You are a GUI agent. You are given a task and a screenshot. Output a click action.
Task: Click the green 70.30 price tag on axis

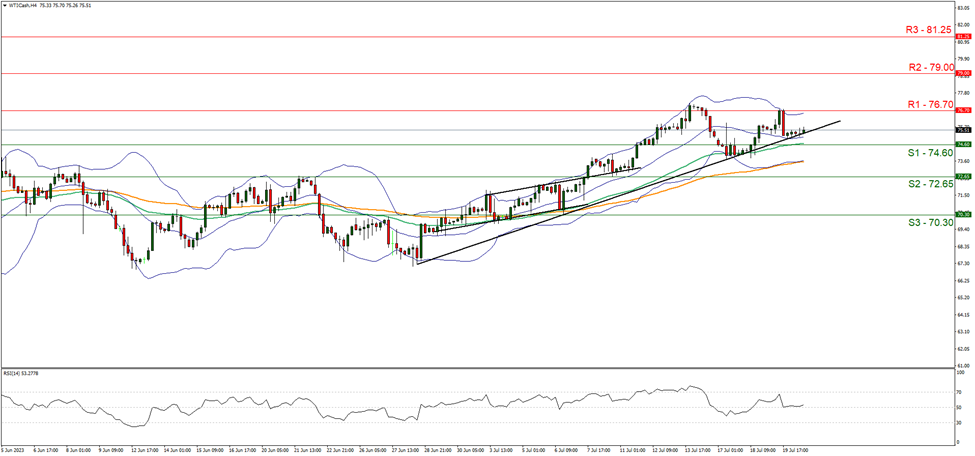pyautogui.click(x=963, y=214)
